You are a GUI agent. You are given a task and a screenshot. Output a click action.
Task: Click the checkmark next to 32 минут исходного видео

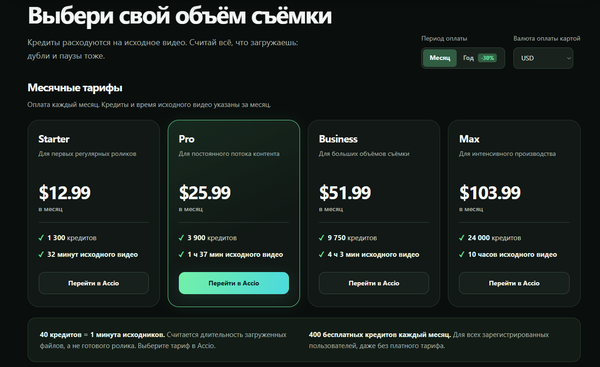[41, 254]
